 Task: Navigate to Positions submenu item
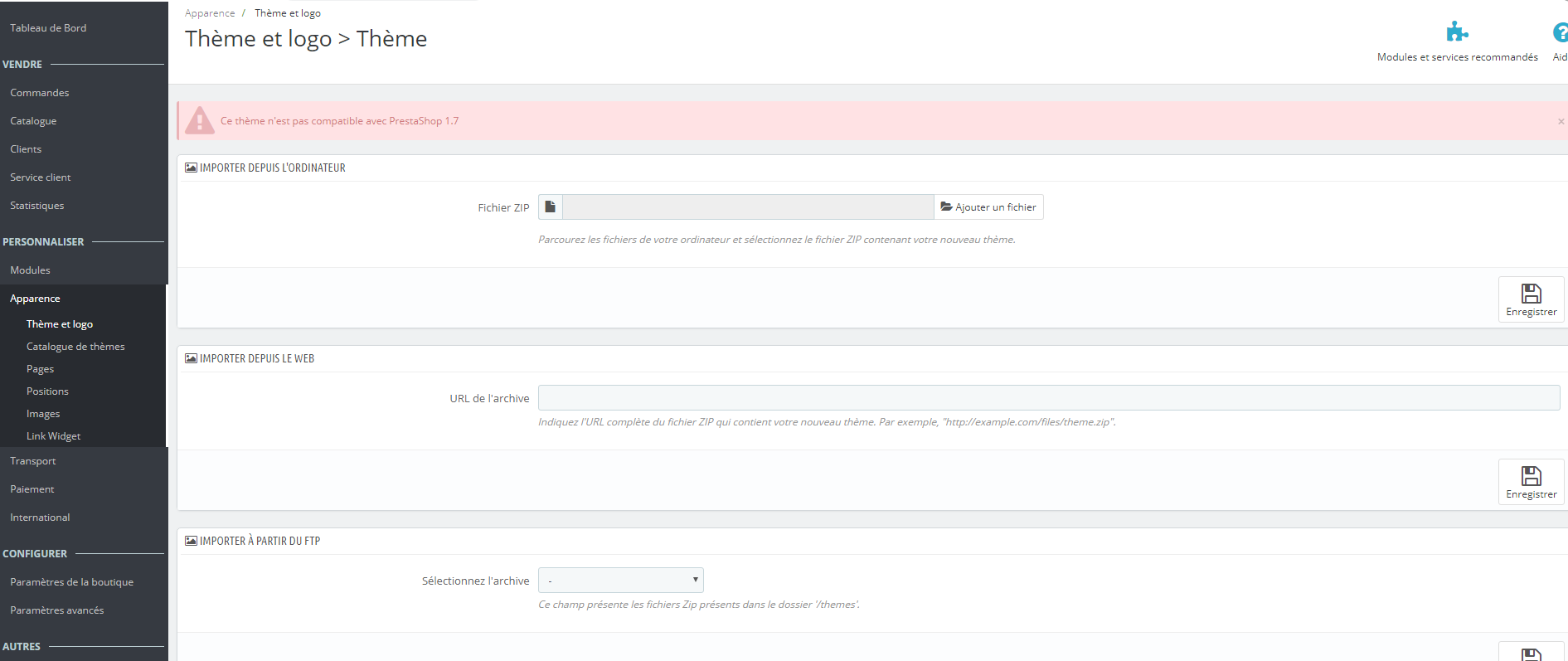tap(47, 391)
